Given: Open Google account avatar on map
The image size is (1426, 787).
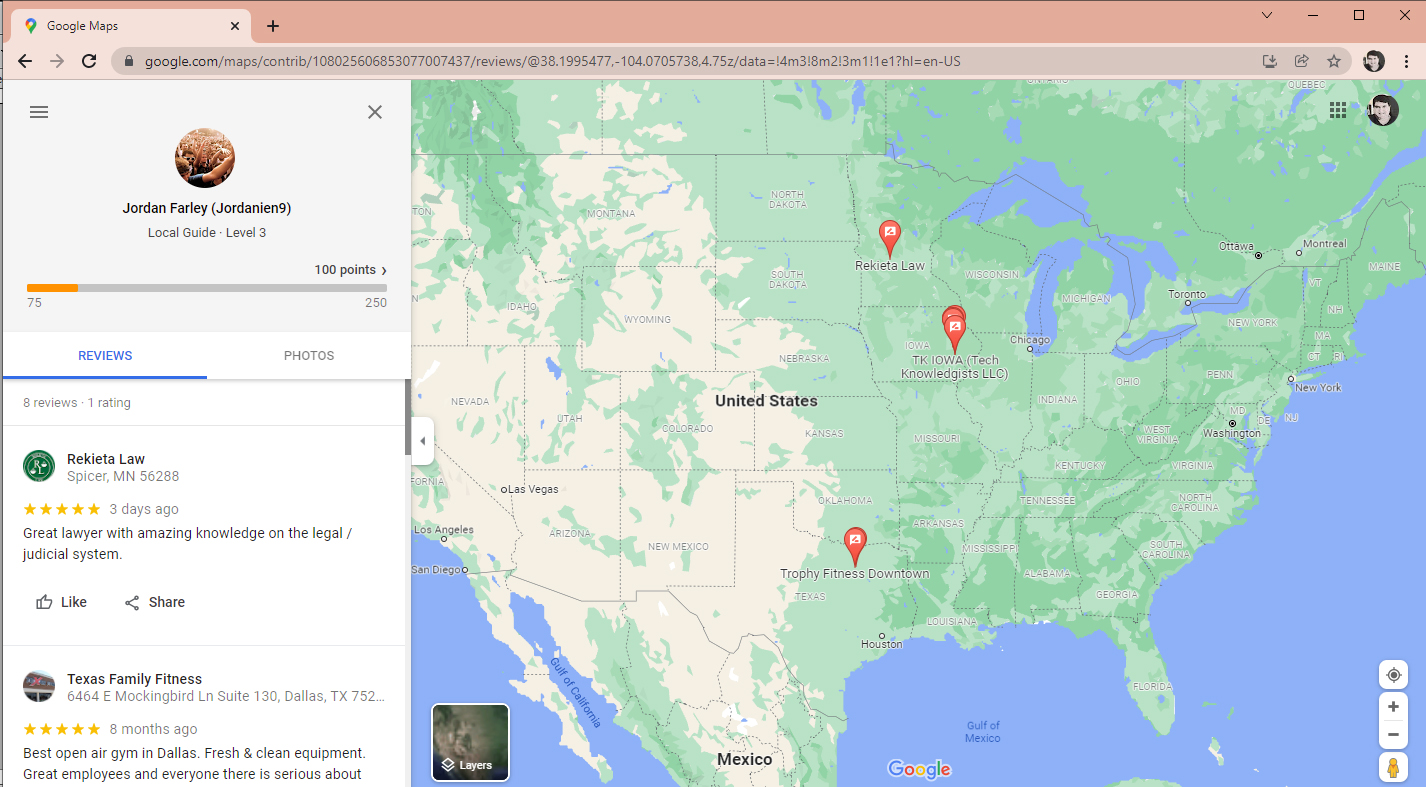Looking at the screenshot, I should 1383,110.
